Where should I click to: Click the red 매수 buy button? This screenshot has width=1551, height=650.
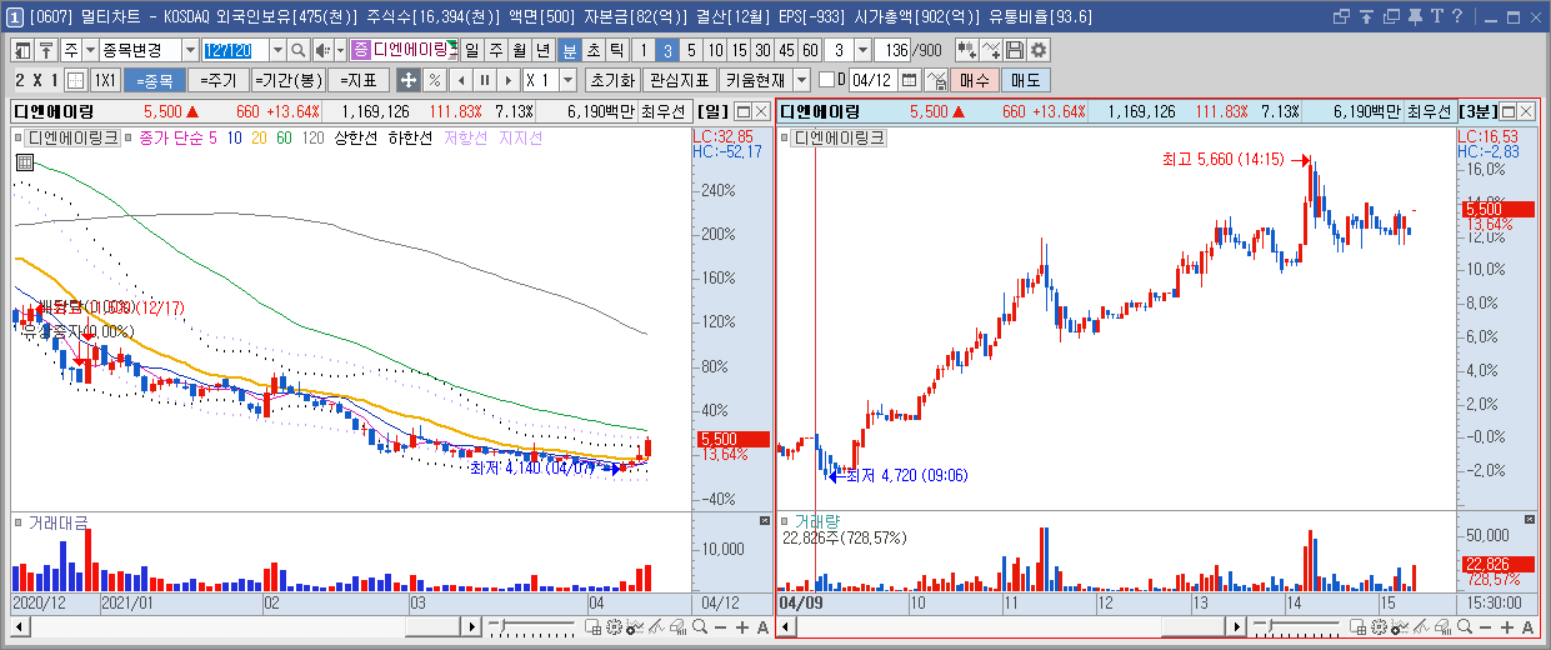point(974,80)
